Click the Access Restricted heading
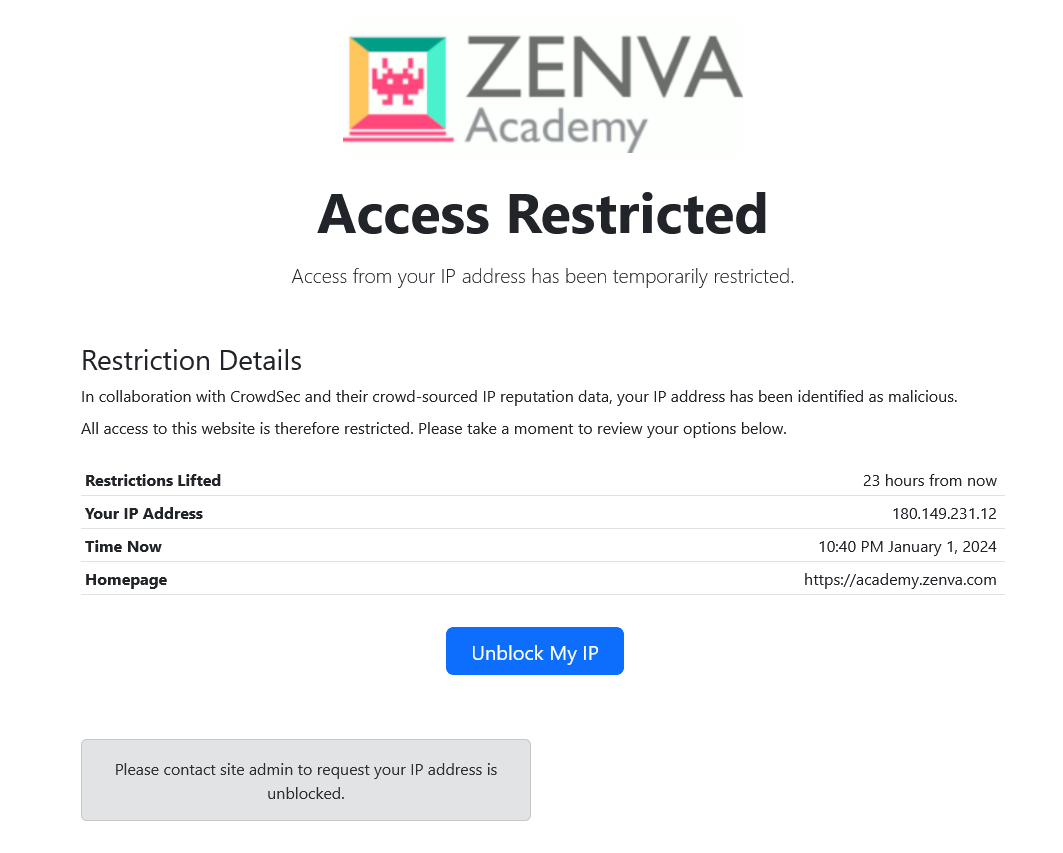This screenshot has width=1063, height=853. [x=542, y=214]
